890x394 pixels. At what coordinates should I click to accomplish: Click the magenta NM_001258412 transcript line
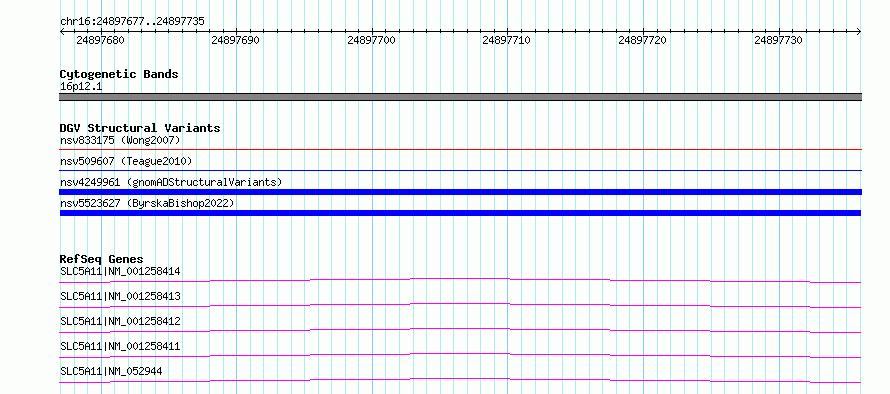click(460, 330)
